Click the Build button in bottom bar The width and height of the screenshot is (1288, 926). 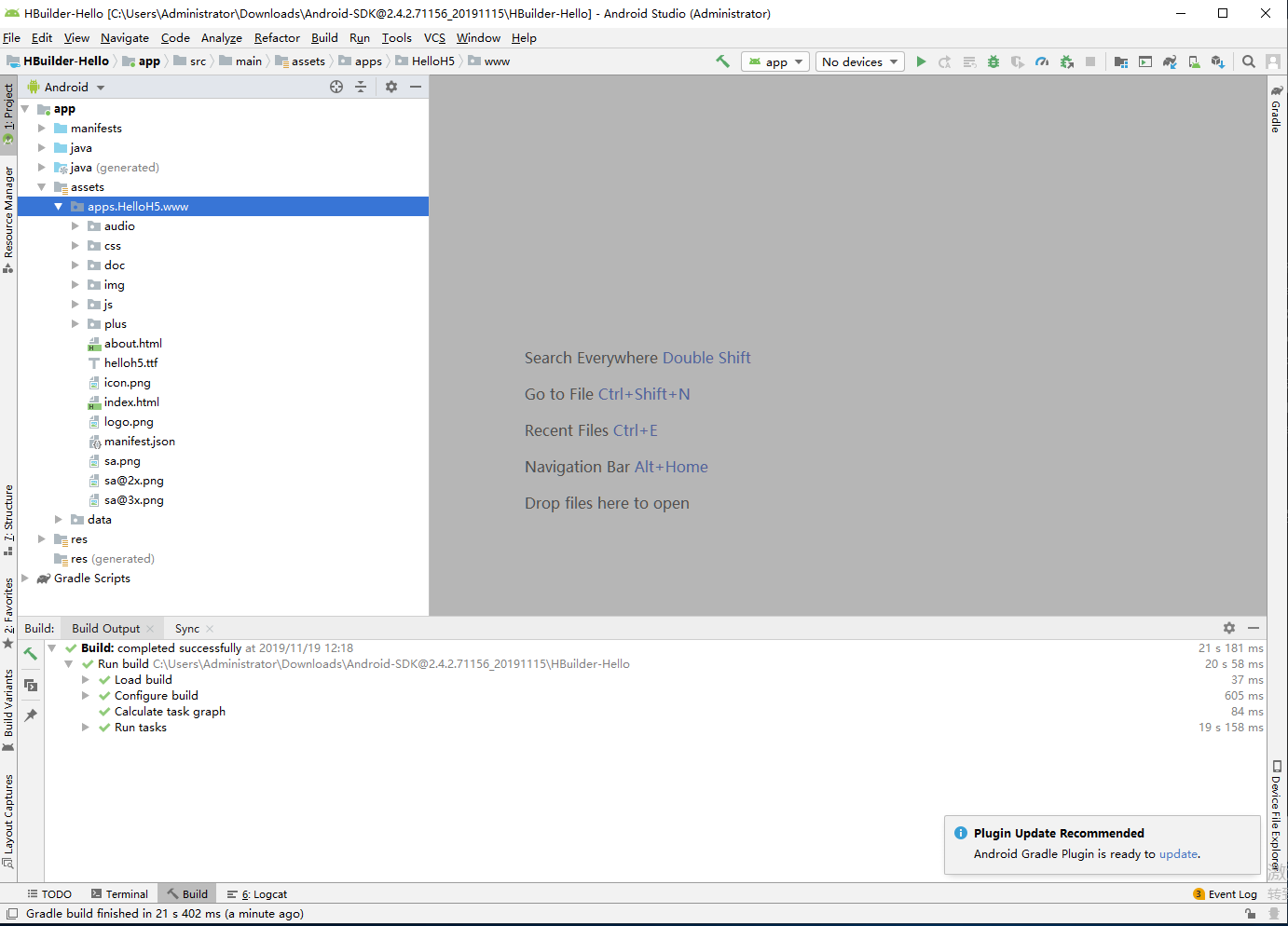tap(187, 894)
